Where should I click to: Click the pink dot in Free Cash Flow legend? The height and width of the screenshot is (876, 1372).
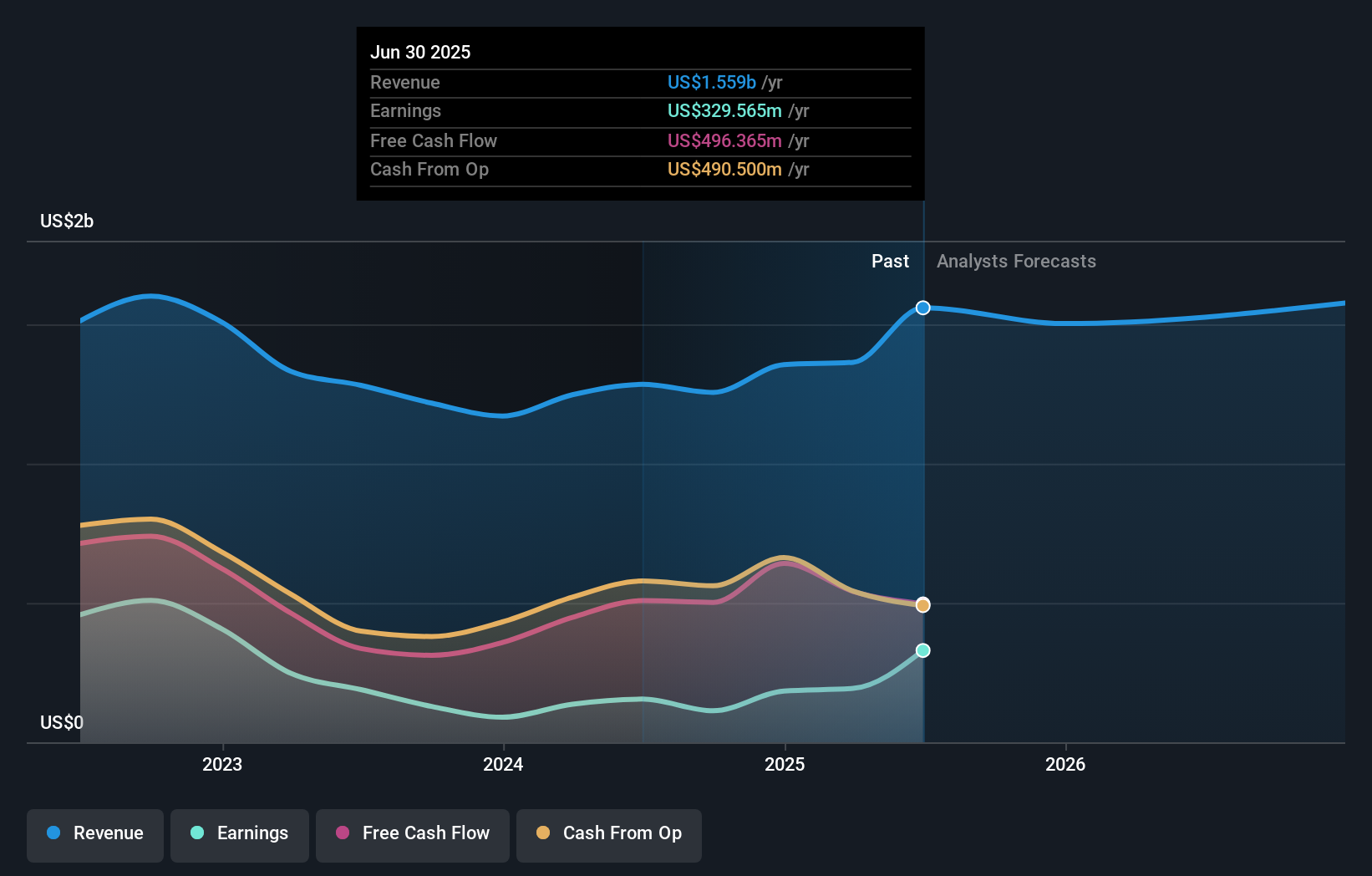coord(343,833)
